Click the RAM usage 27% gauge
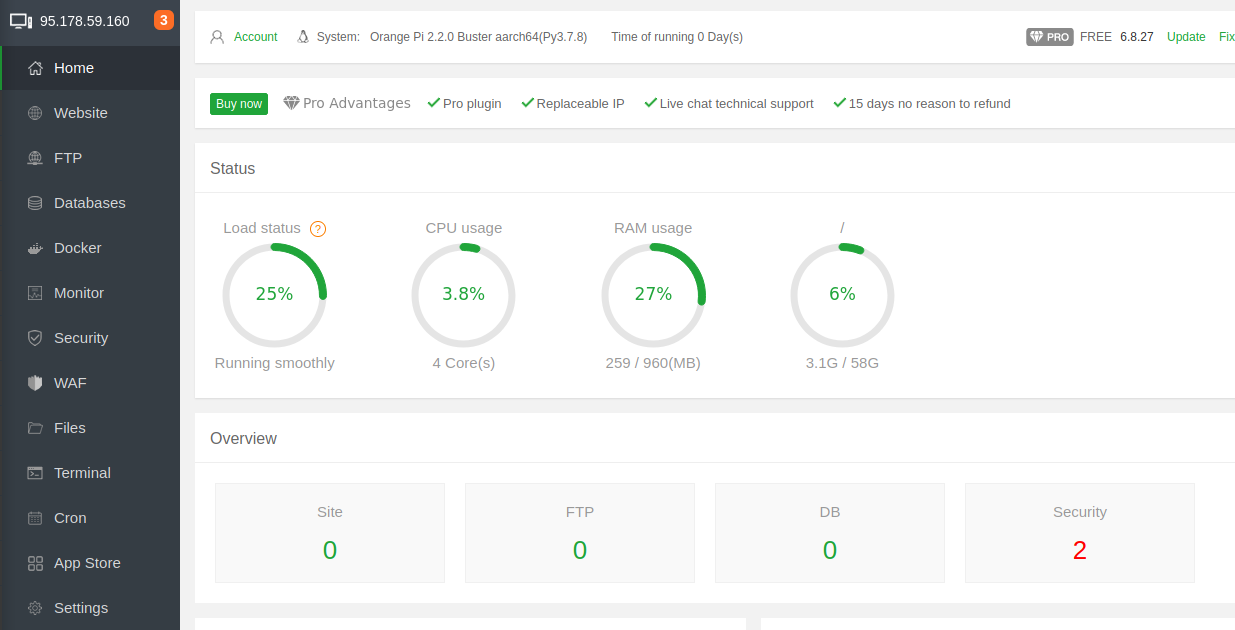The height and width of the screenshot is (630, 1235). (653, 294)
